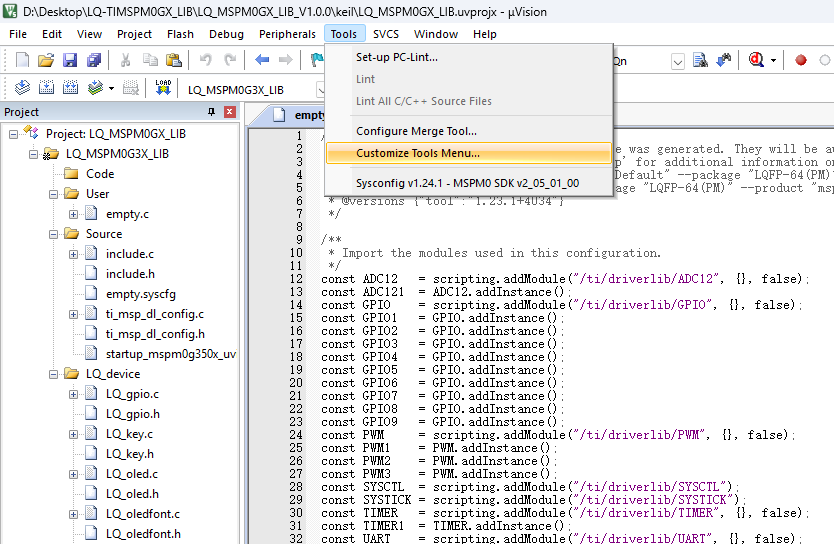The height and width of the screenshot is (544, 834).
Task: Stop build icon
Action: pos(131,87)
